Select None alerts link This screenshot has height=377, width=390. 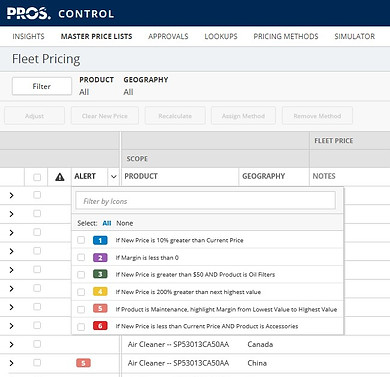[x=124, y=223]
